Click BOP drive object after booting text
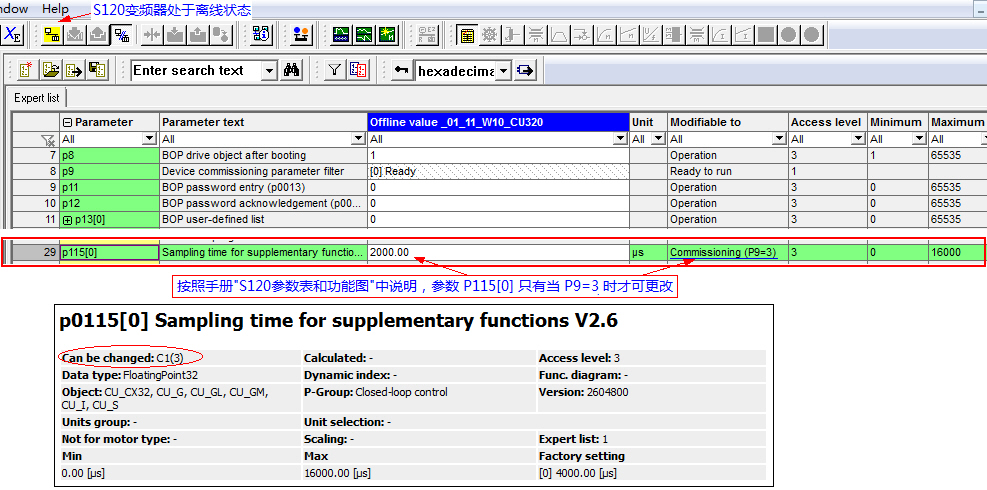 [x=234, y=156]
